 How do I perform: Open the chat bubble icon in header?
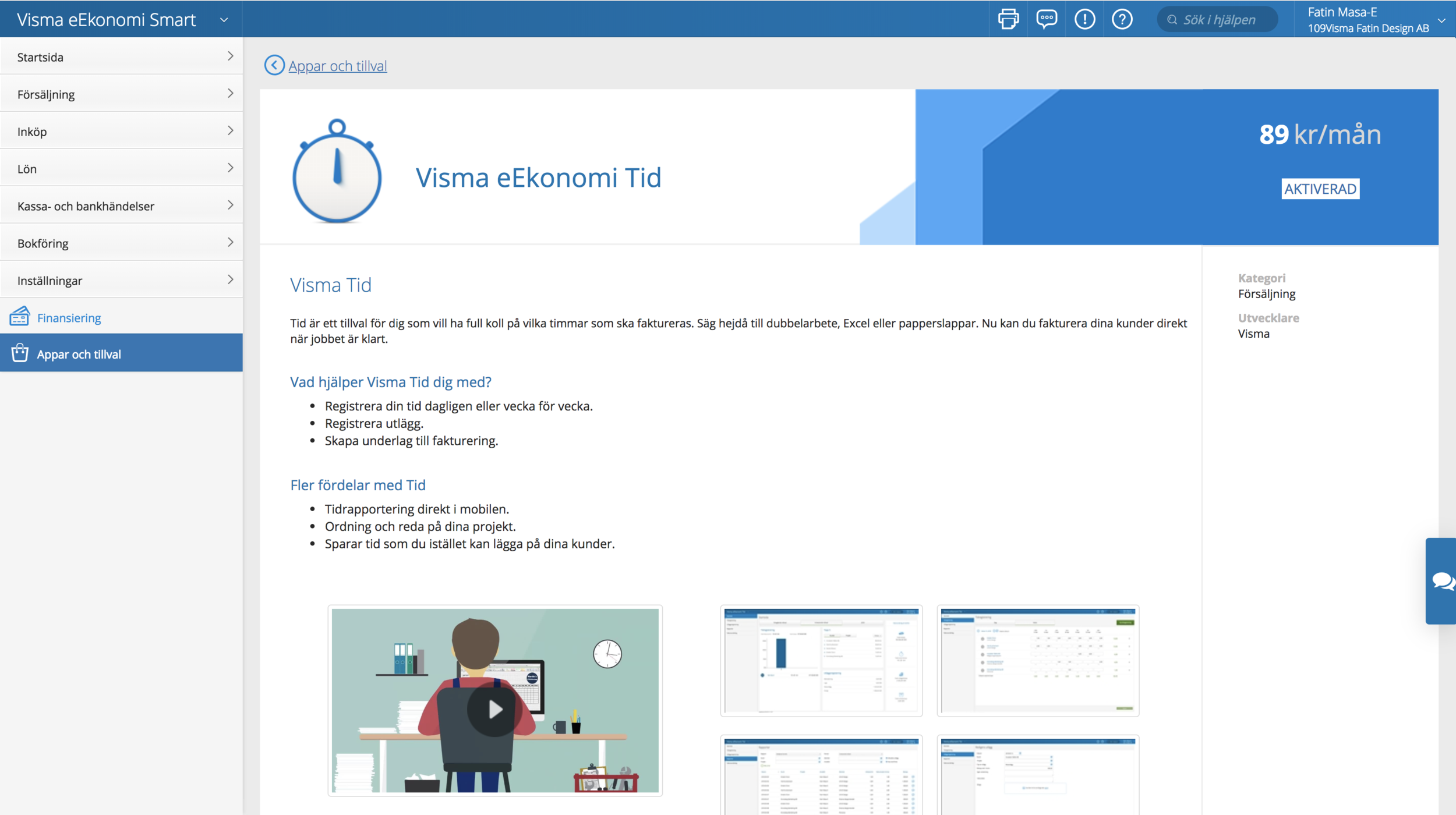(x=1047, y=19)
